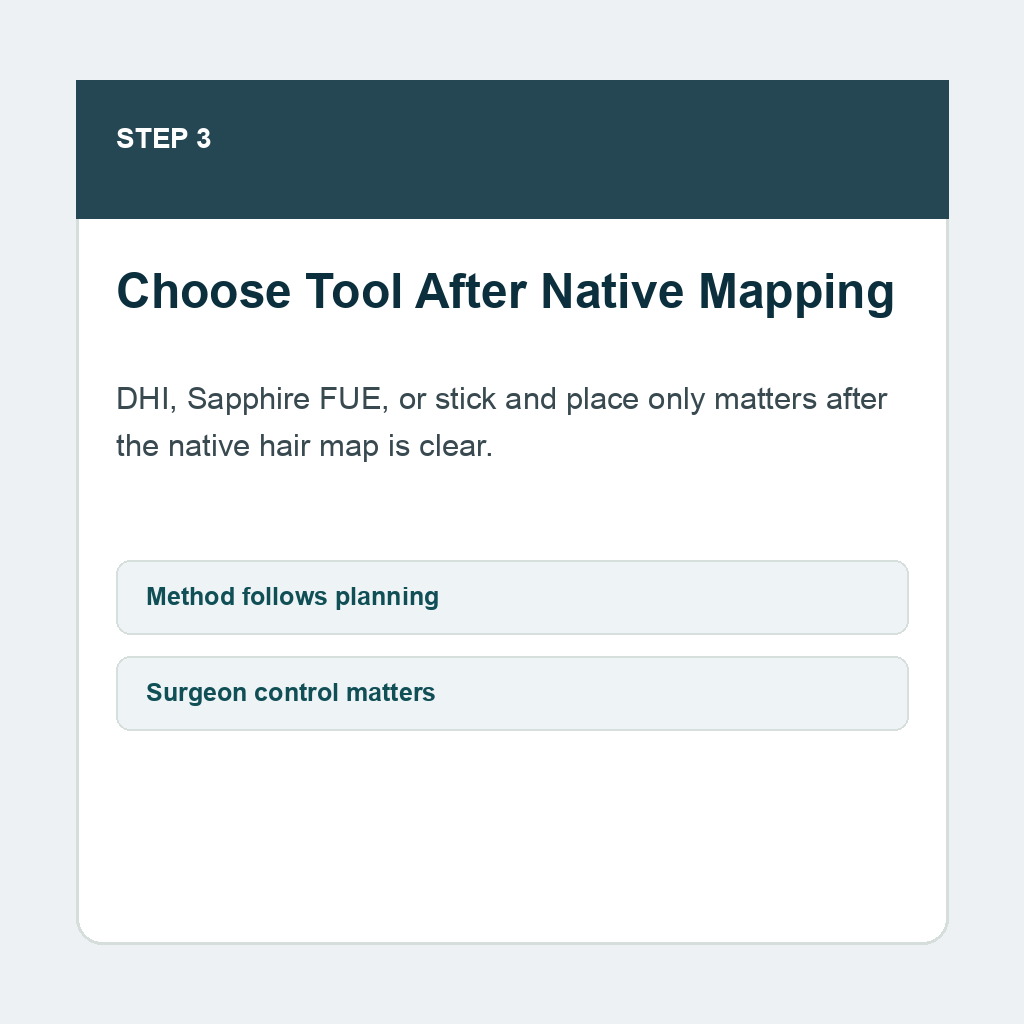Select the Choose Tool After Native Mapping heading
The height and width of the screenshot is (1024, 1024).
(505, 292)
